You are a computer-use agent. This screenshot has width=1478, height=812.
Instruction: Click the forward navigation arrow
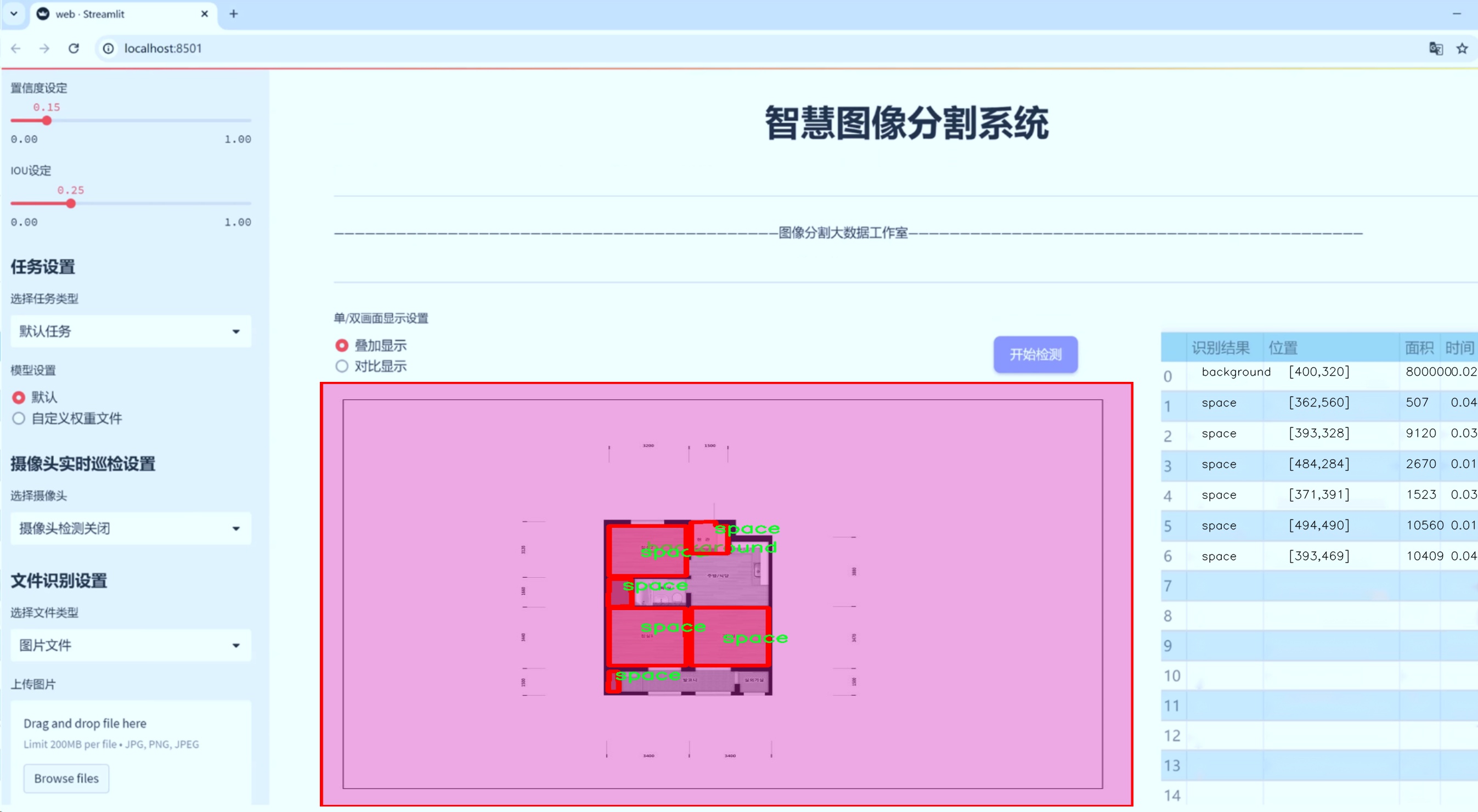pyautogui.click(x=44, y=48)
